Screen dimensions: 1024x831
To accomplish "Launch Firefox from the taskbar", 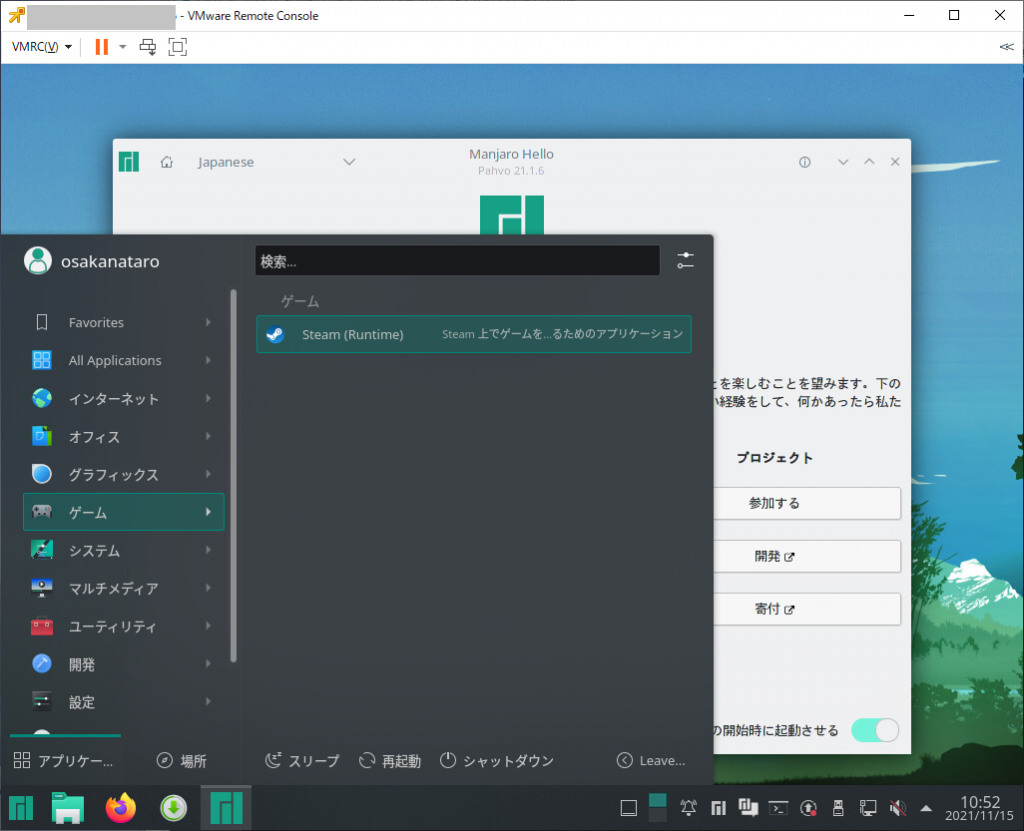I will (x=121, y=808).
